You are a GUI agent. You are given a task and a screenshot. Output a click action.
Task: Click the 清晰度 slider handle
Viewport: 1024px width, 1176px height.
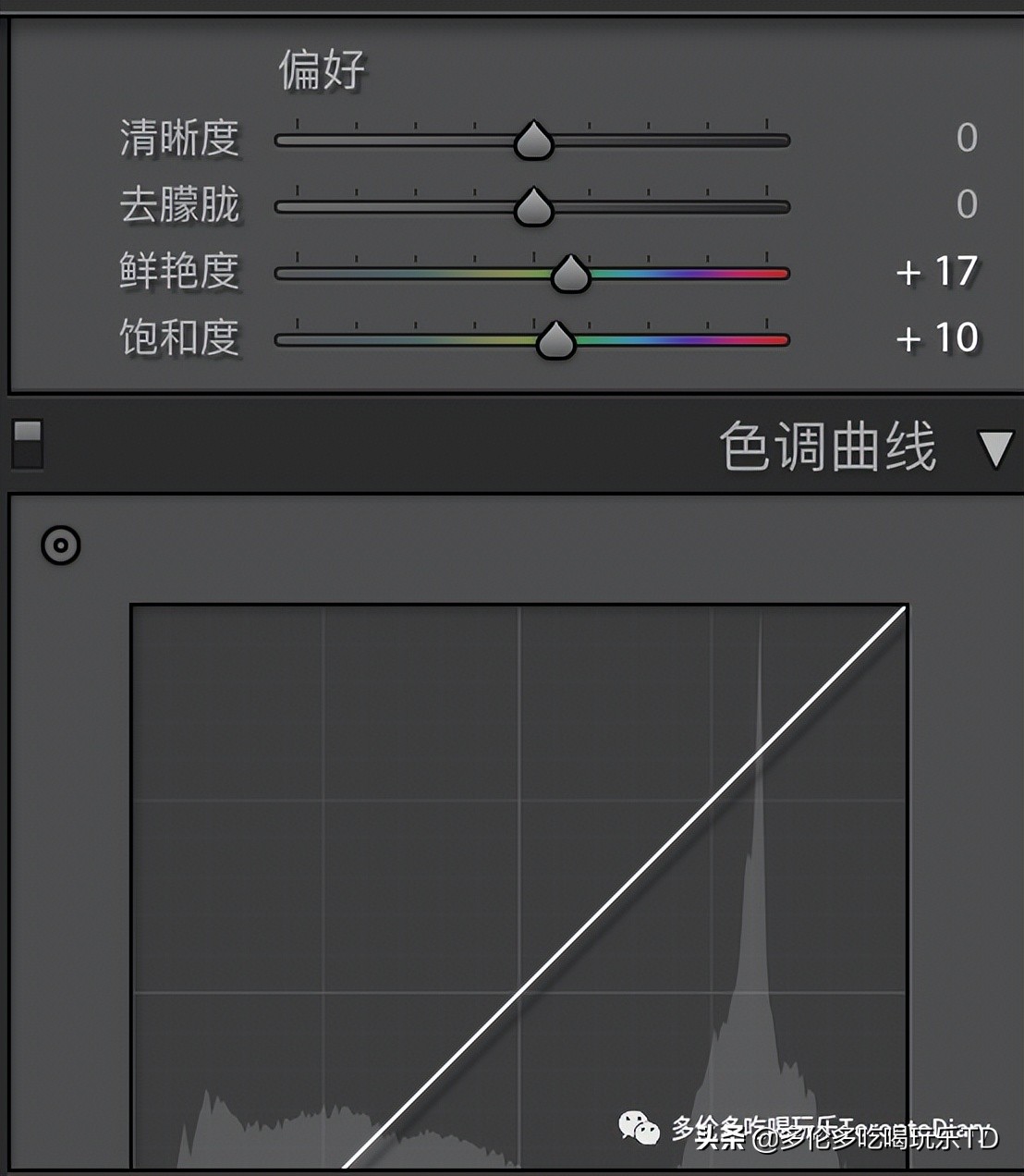click(533, 141)
